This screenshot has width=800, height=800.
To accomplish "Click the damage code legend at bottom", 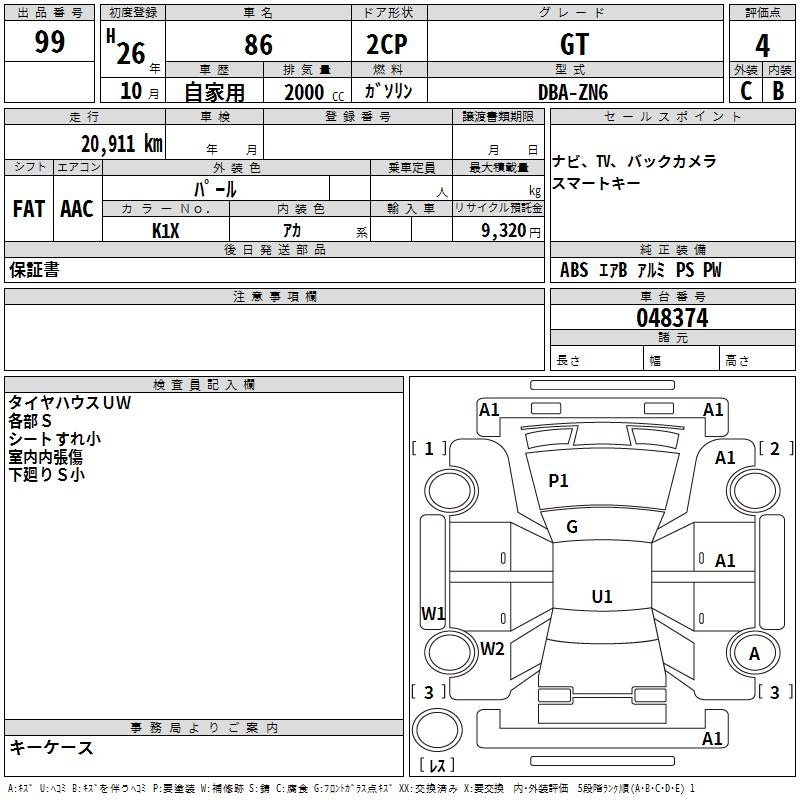I will [351, 788].
